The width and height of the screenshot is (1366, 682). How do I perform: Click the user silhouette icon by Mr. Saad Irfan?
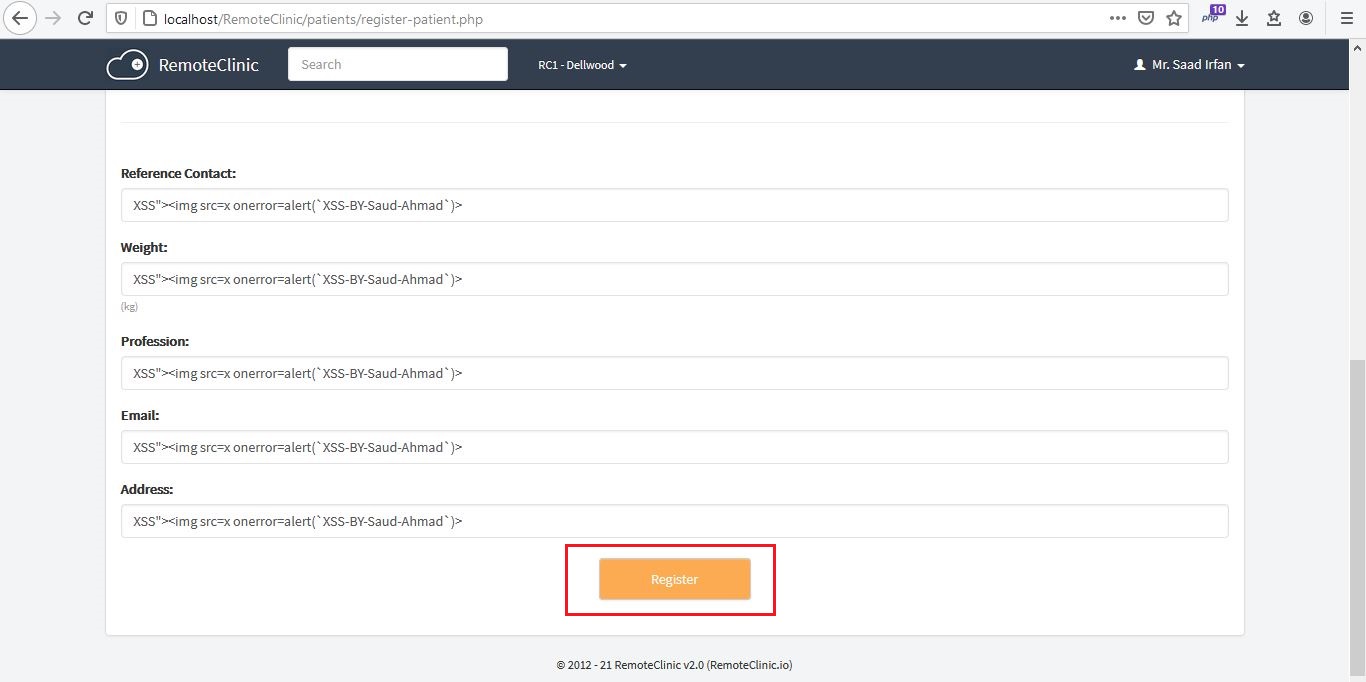pos(1139,65)
